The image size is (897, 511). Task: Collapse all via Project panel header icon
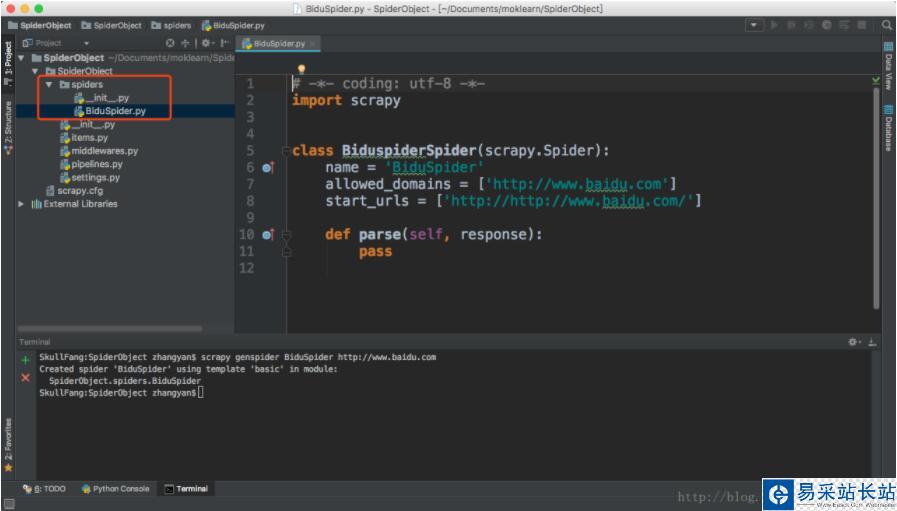pos(185,43)
